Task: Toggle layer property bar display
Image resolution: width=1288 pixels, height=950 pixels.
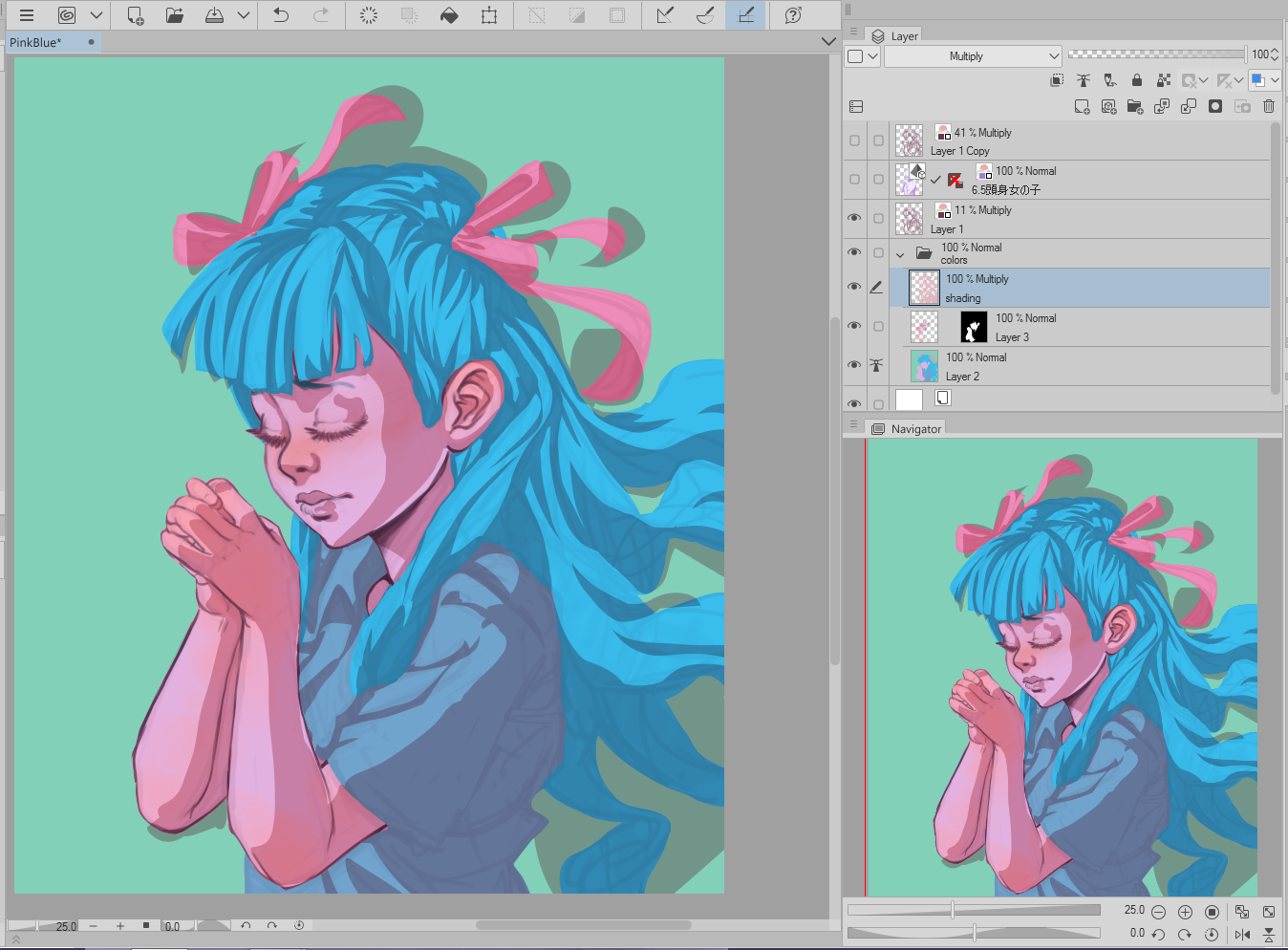Action: click(x=856, y=107)
